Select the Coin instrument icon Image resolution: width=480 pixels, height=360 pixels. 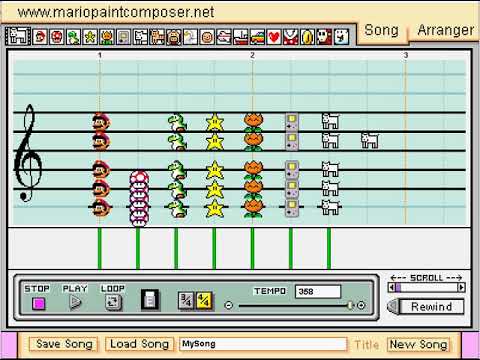tap(307, 37)
